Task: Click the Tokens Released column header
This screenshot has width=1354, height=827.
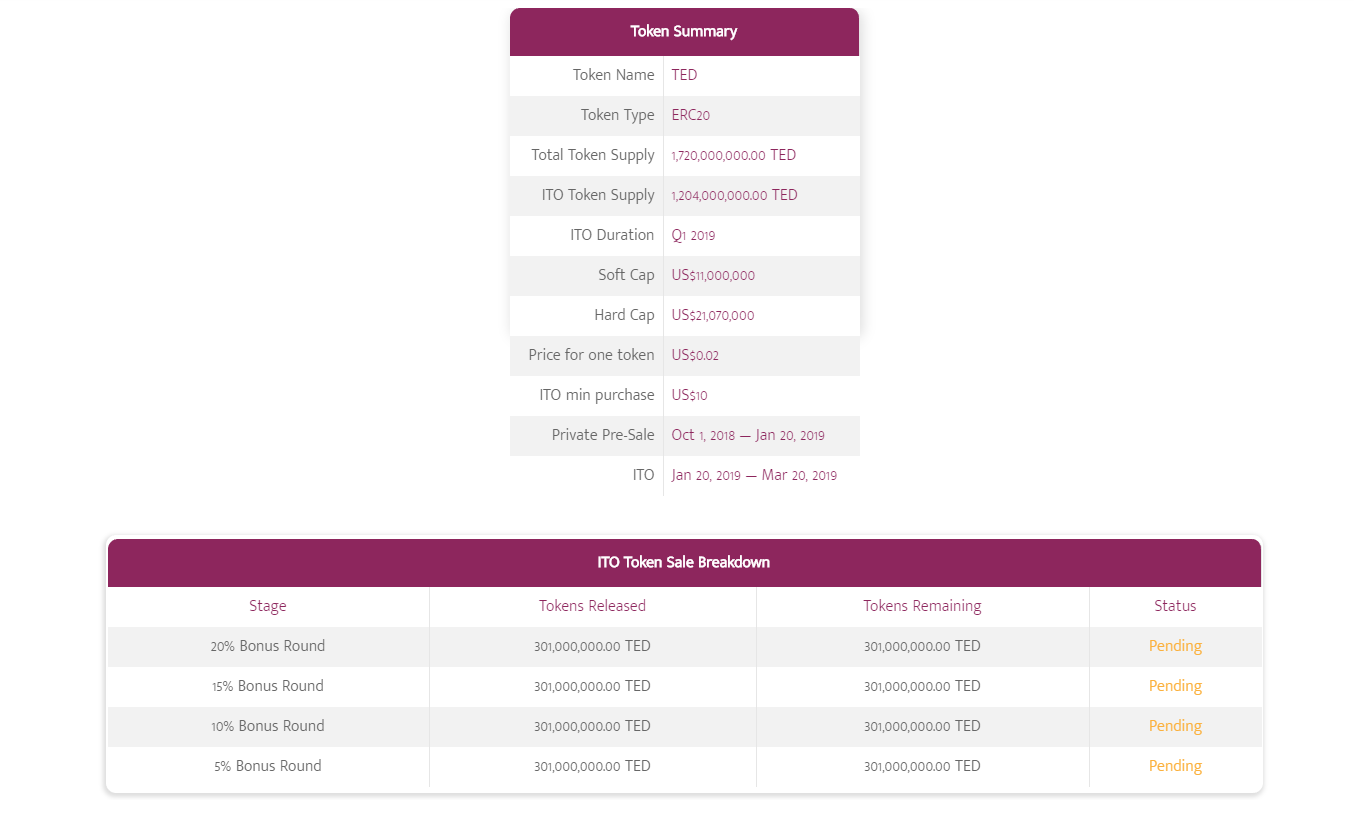Action: point(592,606)
